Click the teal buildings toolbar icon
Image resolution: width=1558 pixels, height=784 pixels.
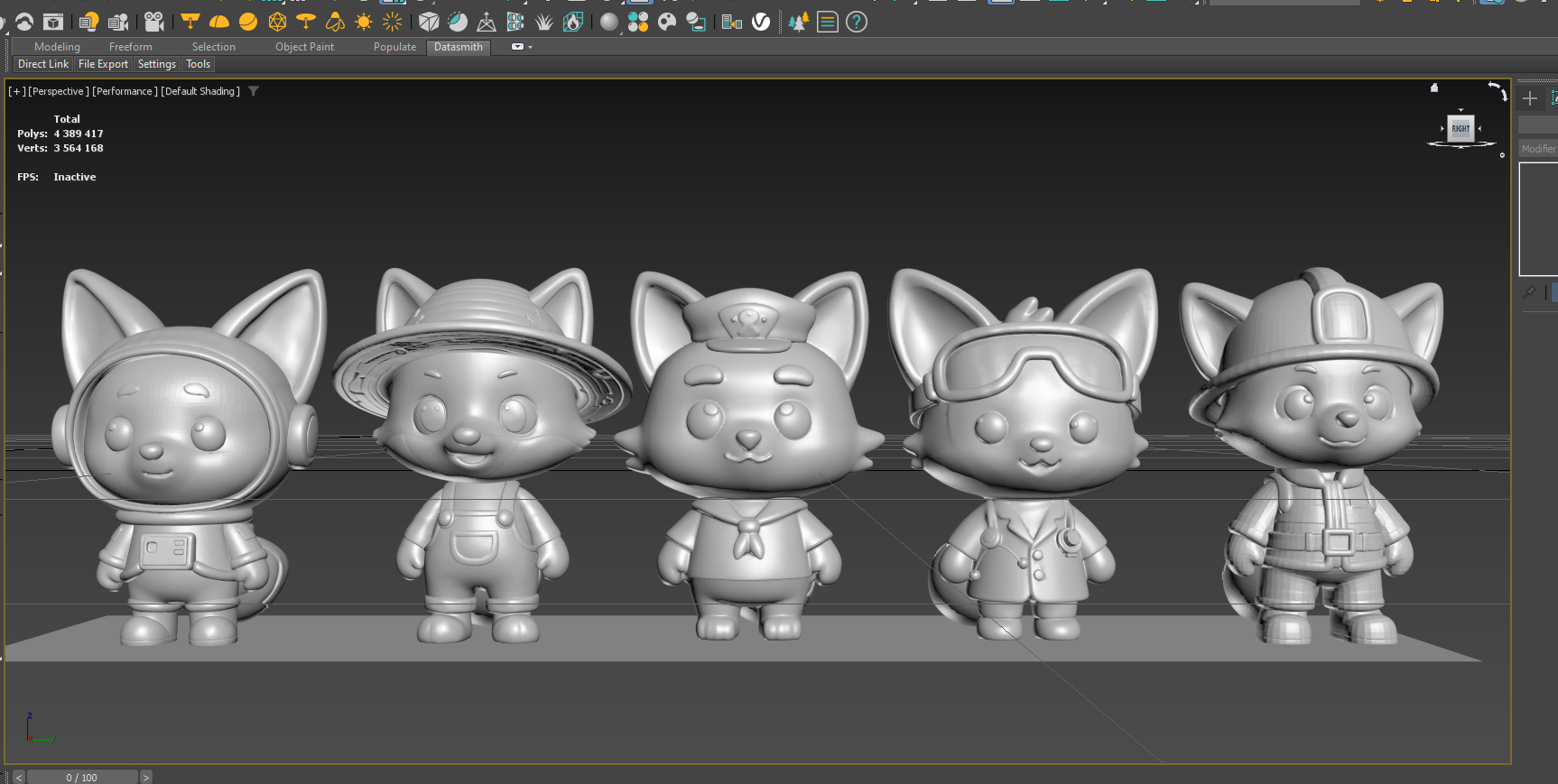[732, 22]
